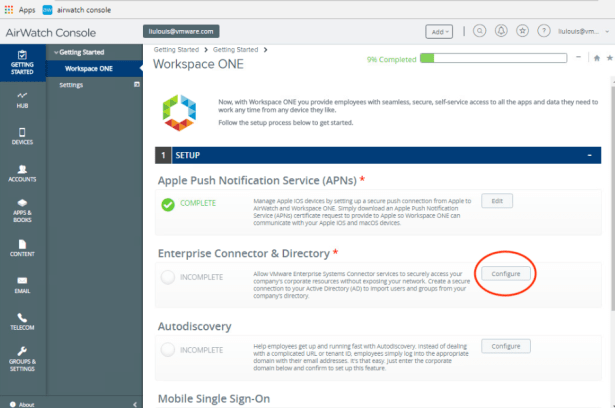This screenshot has width=615, height=408.
Task: Click Edit for Apple Push Notification Service
Action: 497,201
